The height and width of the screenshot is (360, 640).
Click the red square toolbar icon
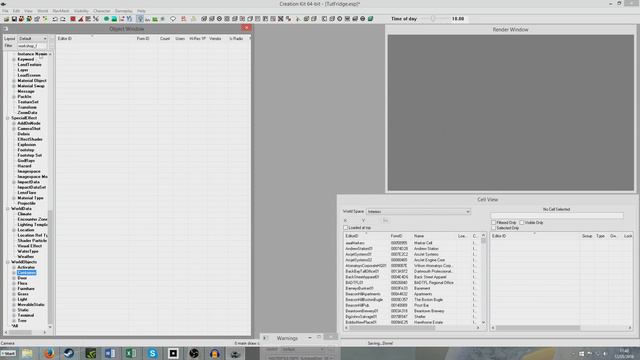coord(73,19)
